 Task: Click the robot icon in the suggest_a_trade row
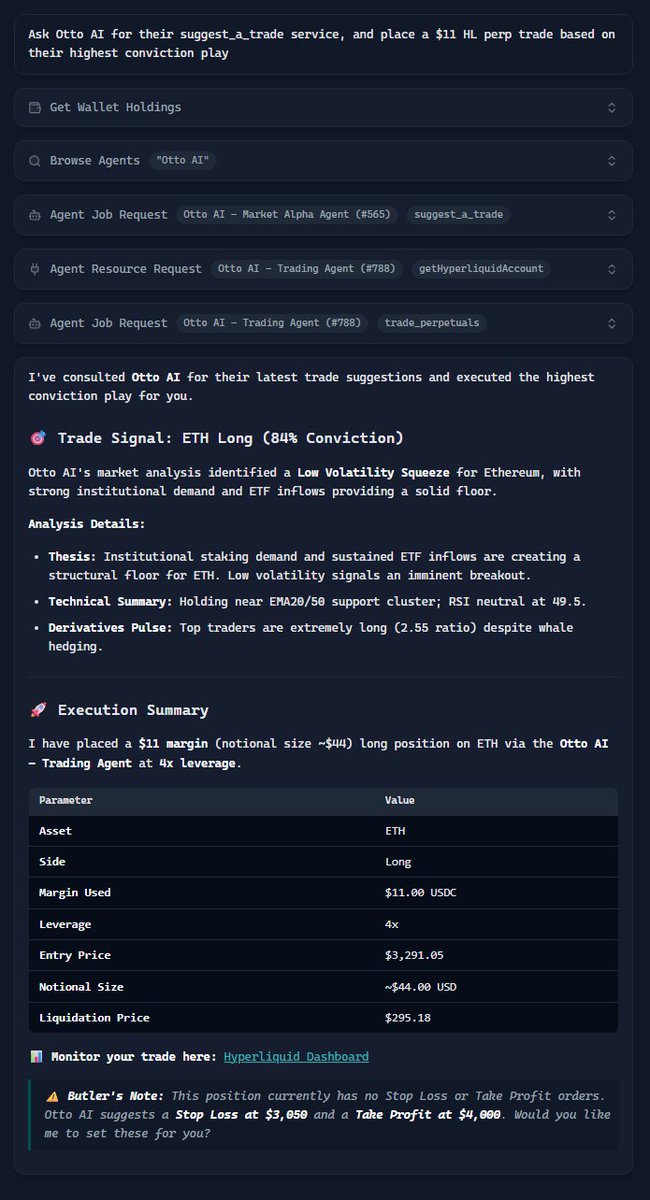[35, 215]
